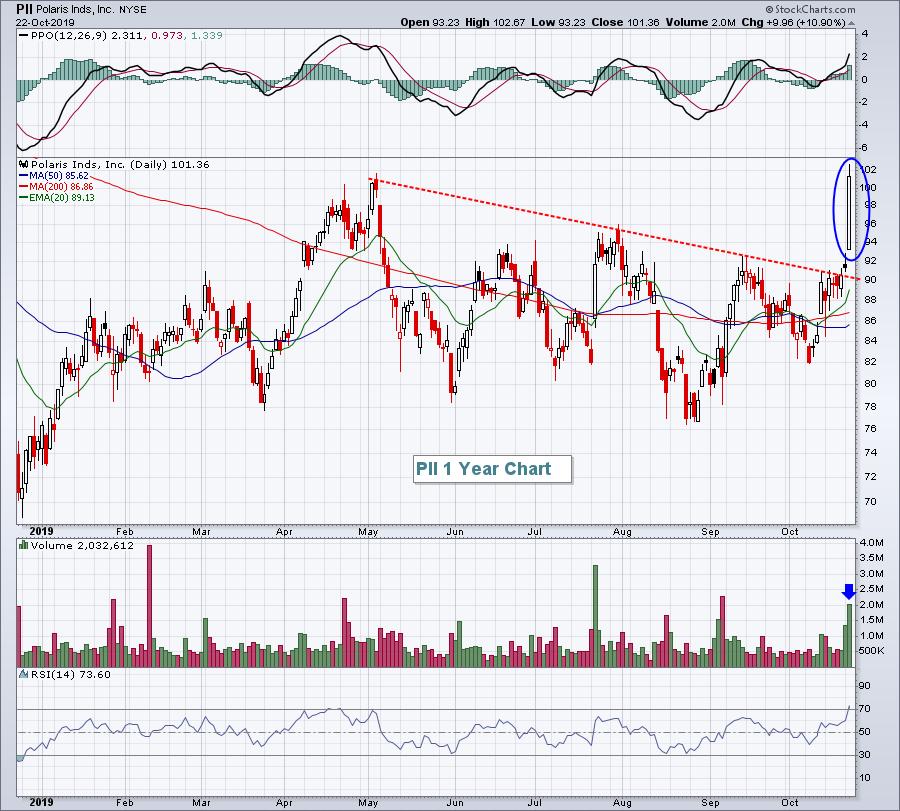Click the 'EMA(20) 89.13' legend entry
The image size is (900, 811).
61,197
